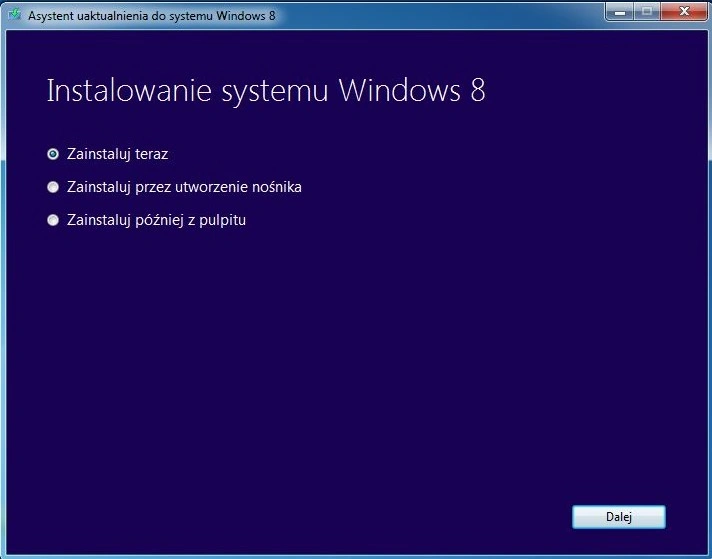
Task: Click the "Instalowanie systemu Windows 8" heading
Action: point(266,91)
